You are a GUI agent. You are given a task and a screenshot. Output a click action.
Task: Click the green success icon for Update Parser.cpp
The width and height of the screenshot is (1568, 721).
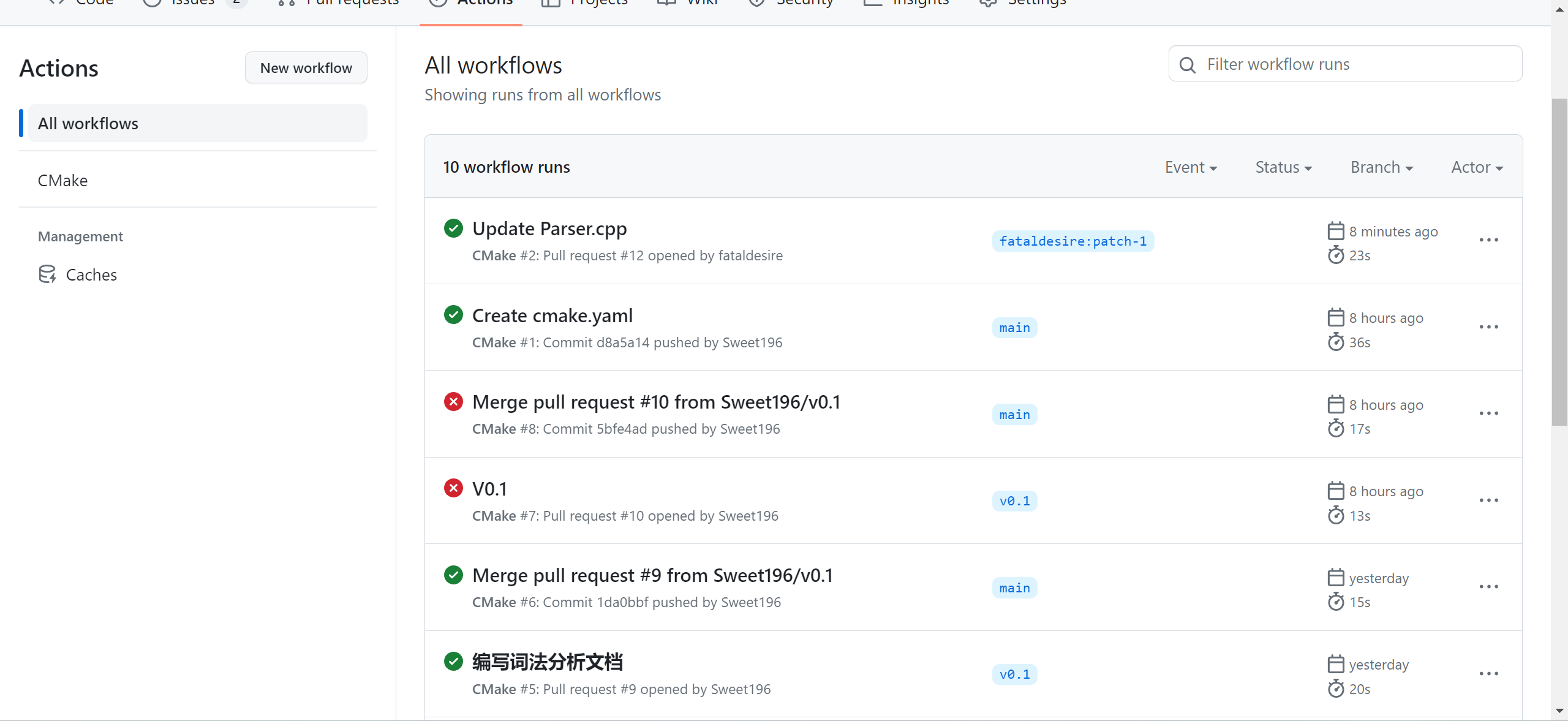tap(453, 228)
